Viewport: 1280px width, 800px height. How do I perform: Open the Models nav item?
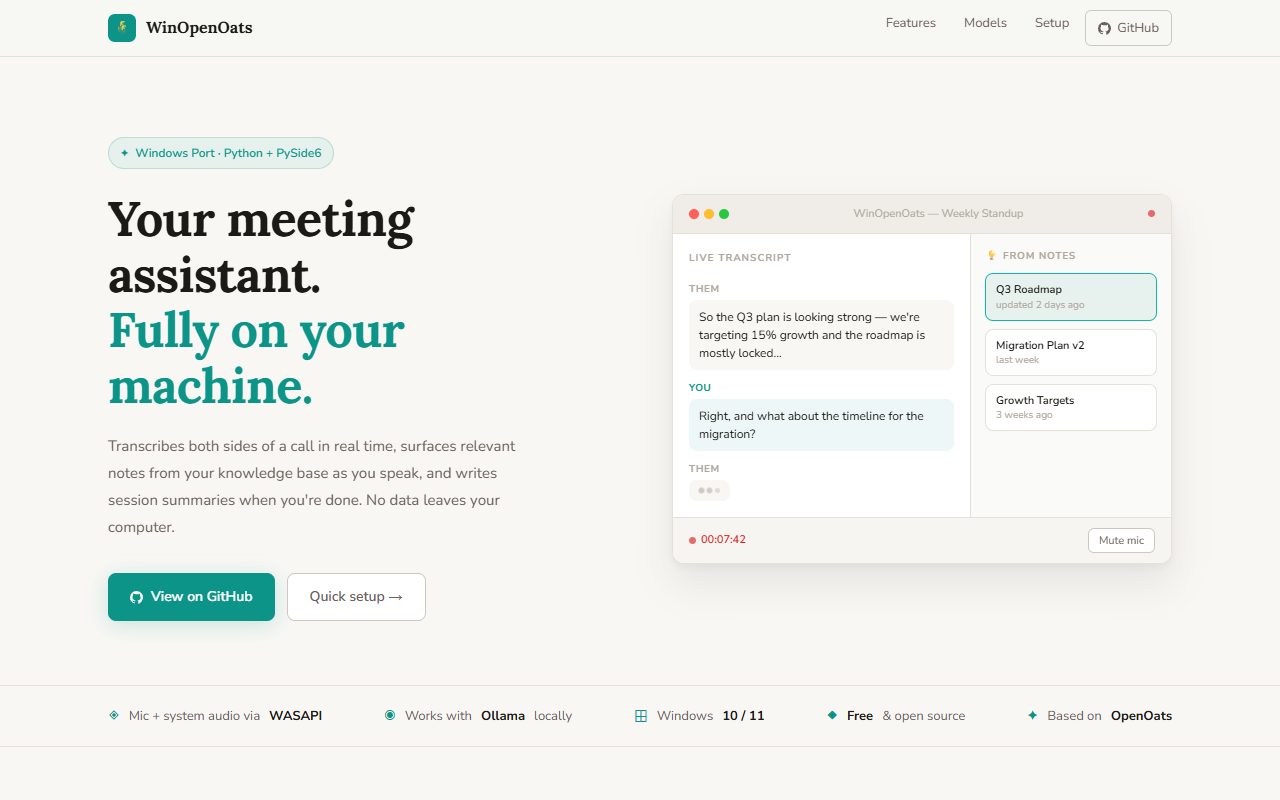click(x=985, y=23)
